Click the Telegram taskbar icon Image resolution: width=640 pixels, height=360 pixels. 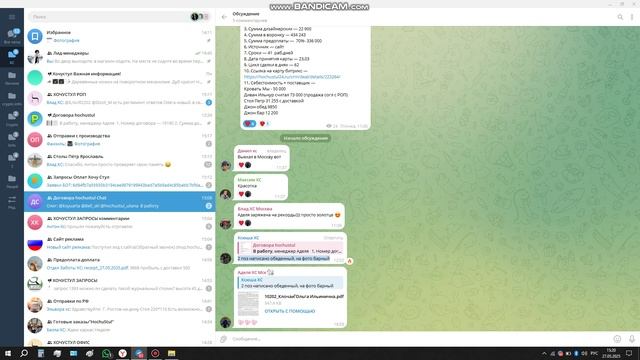tap(139, 353)
